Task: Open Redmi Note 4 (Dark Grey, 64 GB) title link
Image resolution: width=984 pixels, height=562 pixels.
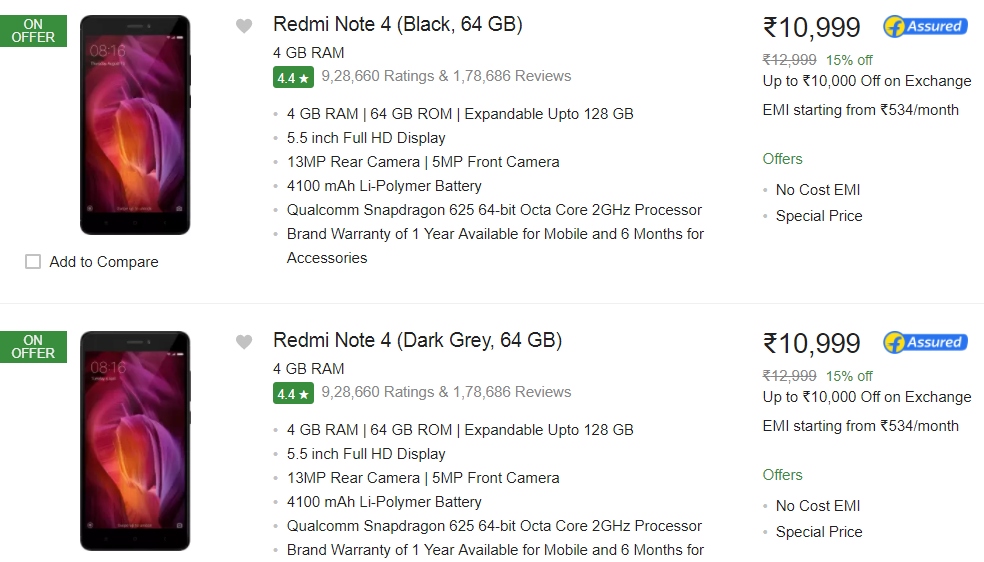Action: click(417, 340)
